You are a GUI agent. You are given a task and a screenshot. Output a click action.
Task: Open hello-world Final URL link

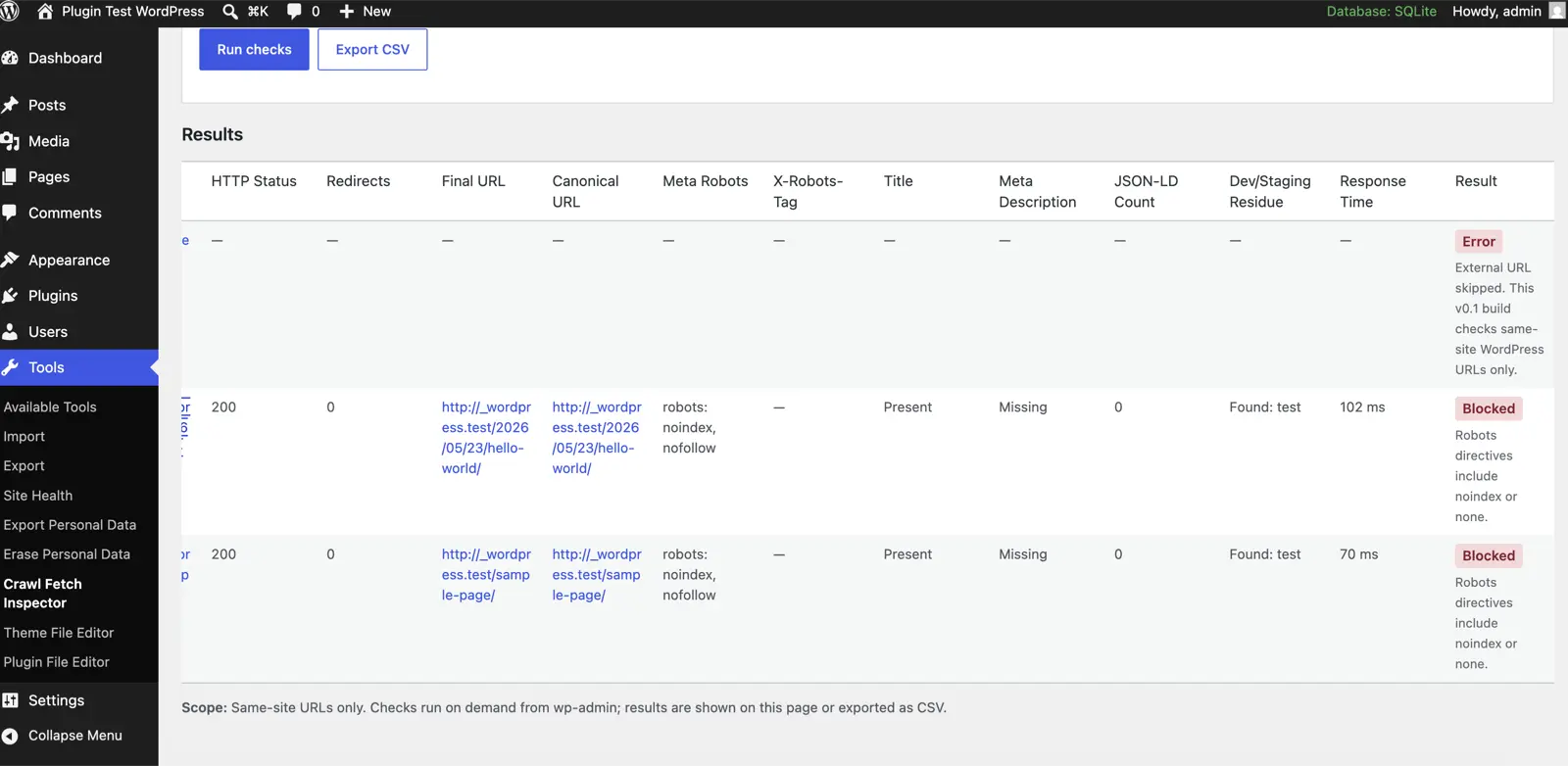[x=486, y=438]
